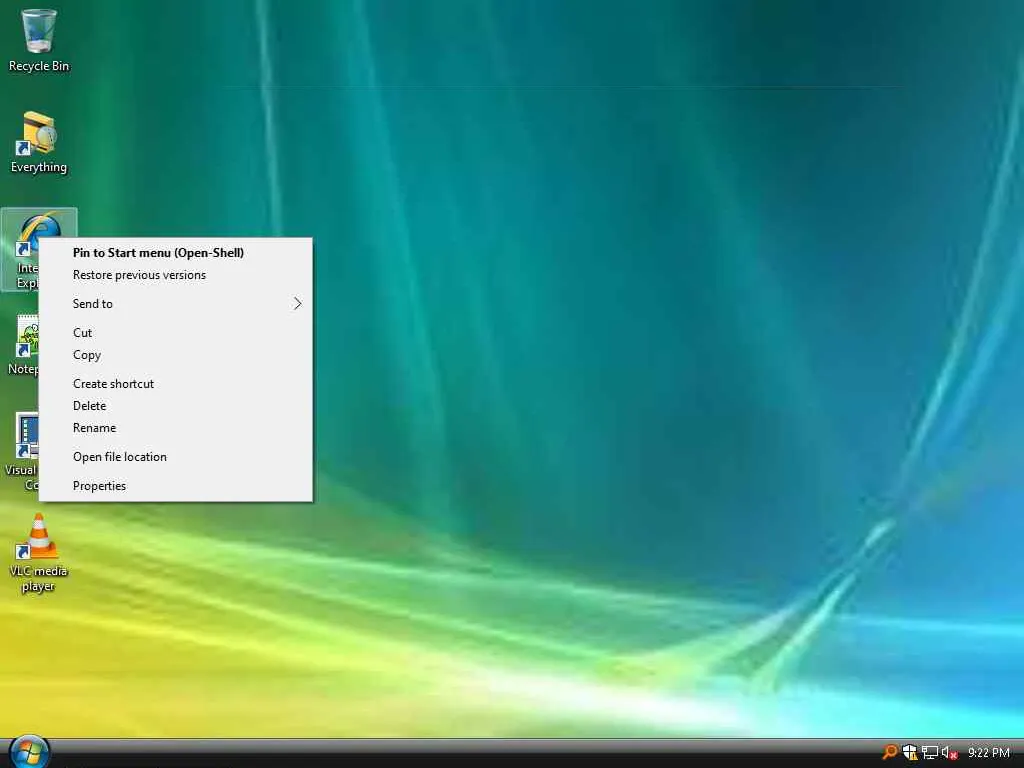Click the muted speaker volume icon
The width and height of the screenshot is (1024, 768).
[949, 752]
